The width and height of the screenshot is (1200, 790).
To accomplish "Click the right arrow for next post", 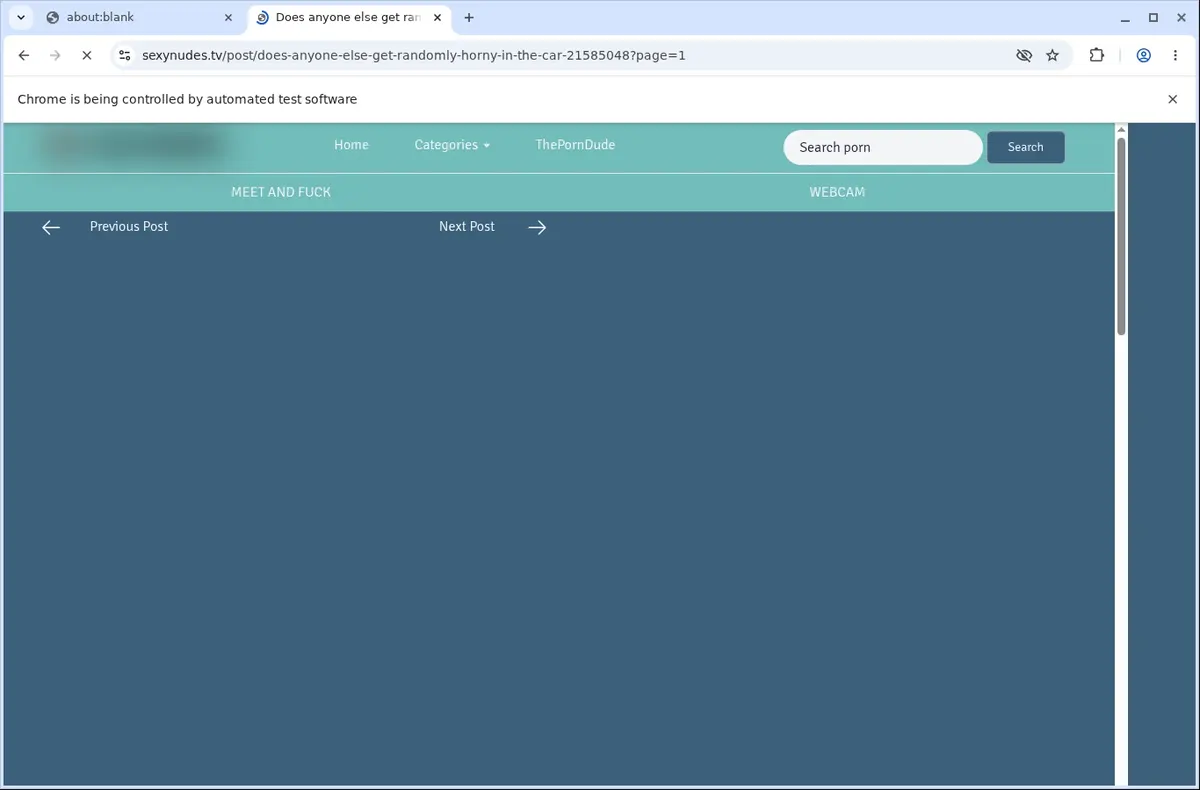I will tap(537, 228).
